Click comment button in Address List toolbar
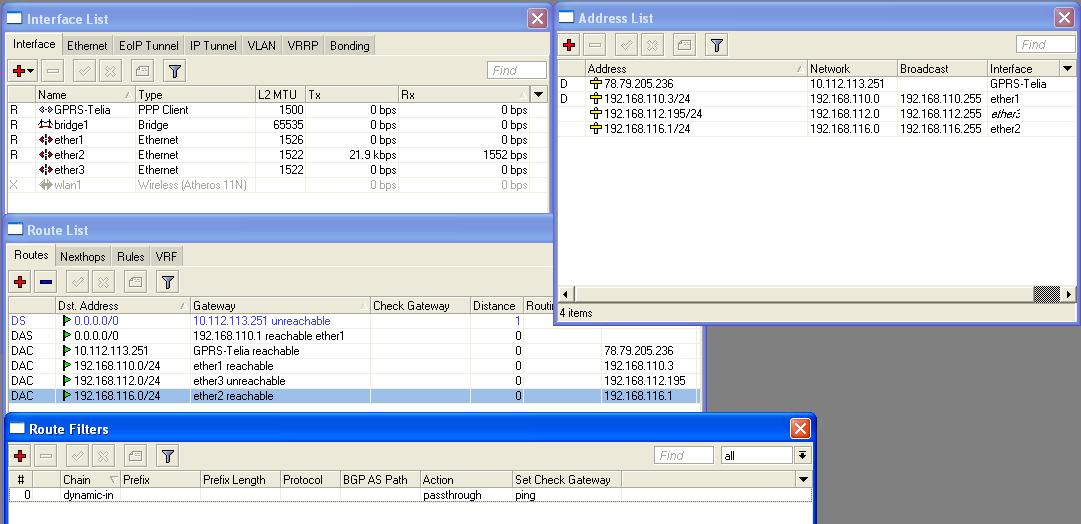The image size is (1081, 524). point(684,45)
